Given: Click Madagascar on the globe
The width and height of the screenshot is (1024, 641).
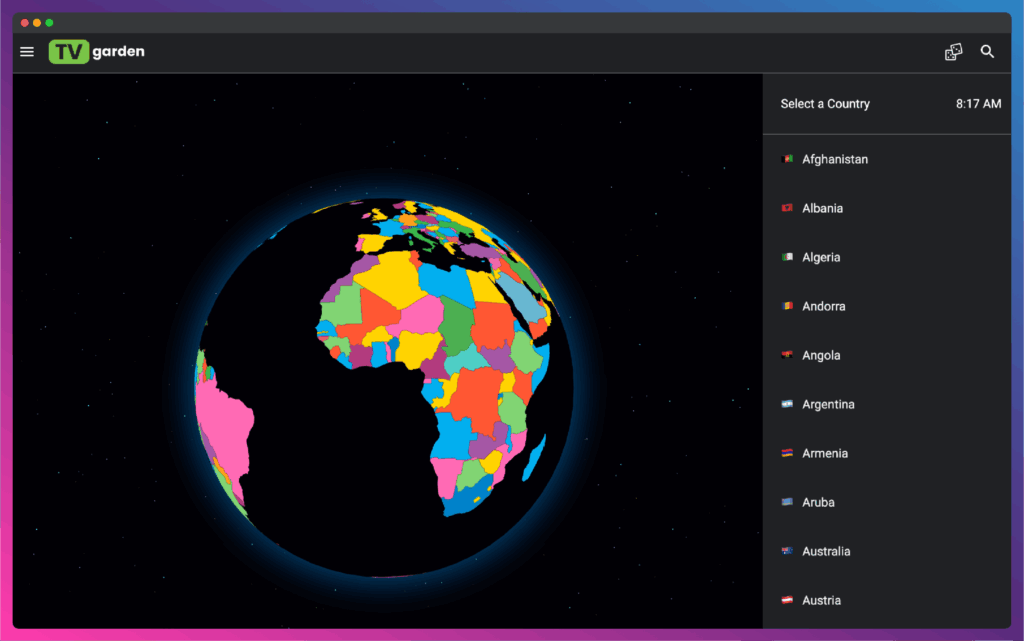Looking at the screenshot, I should (x=534, y=458).
